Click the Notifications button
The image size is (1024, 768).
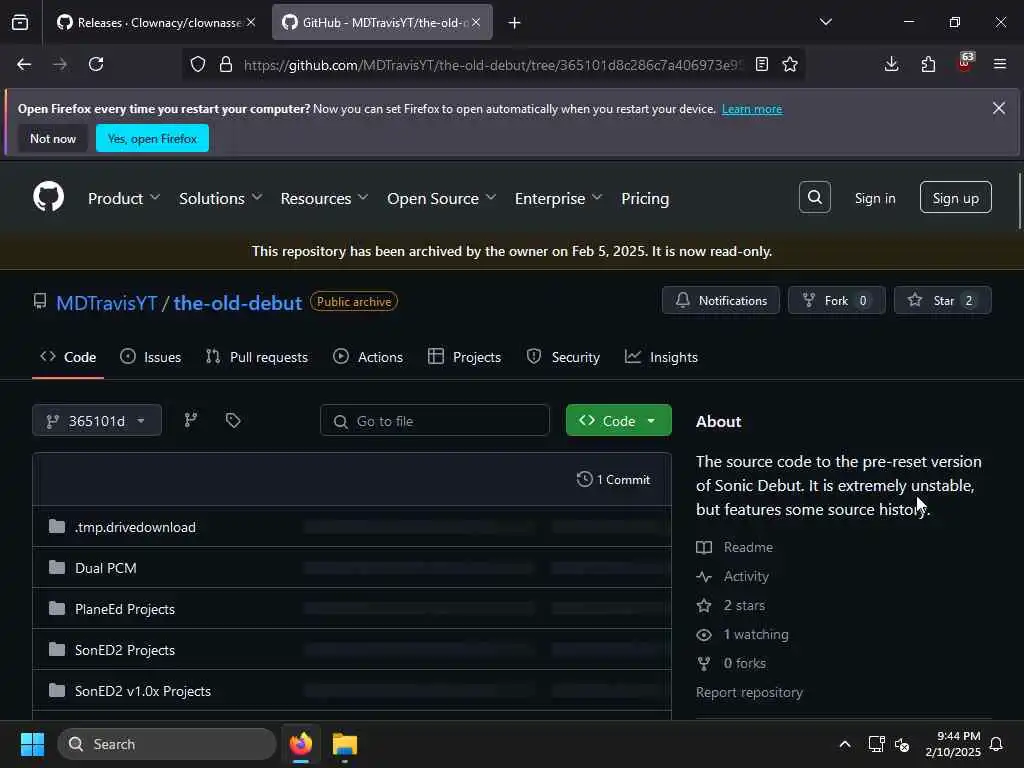point(720,300)
